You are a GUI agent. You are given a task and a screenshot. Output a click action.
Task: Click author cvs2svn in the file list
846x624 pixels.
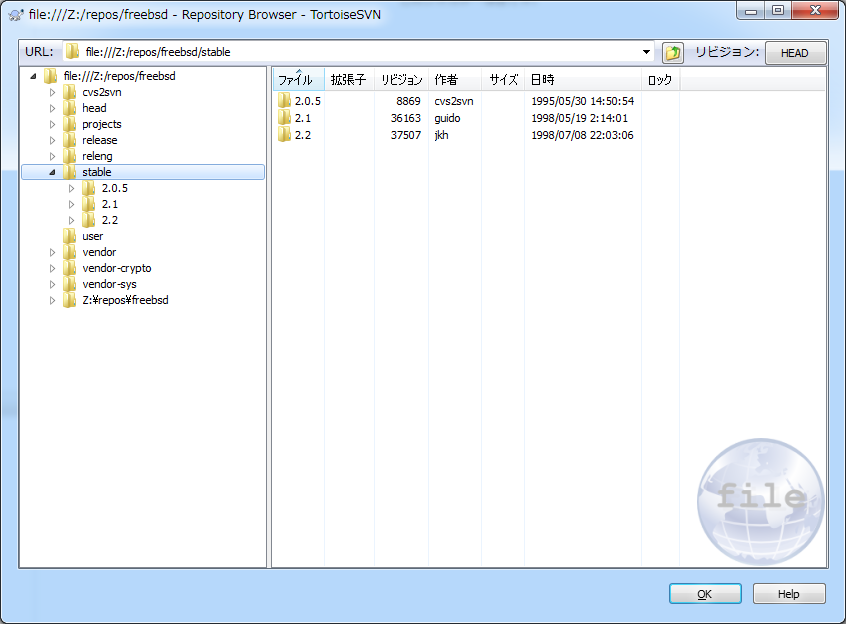point(454,101)
